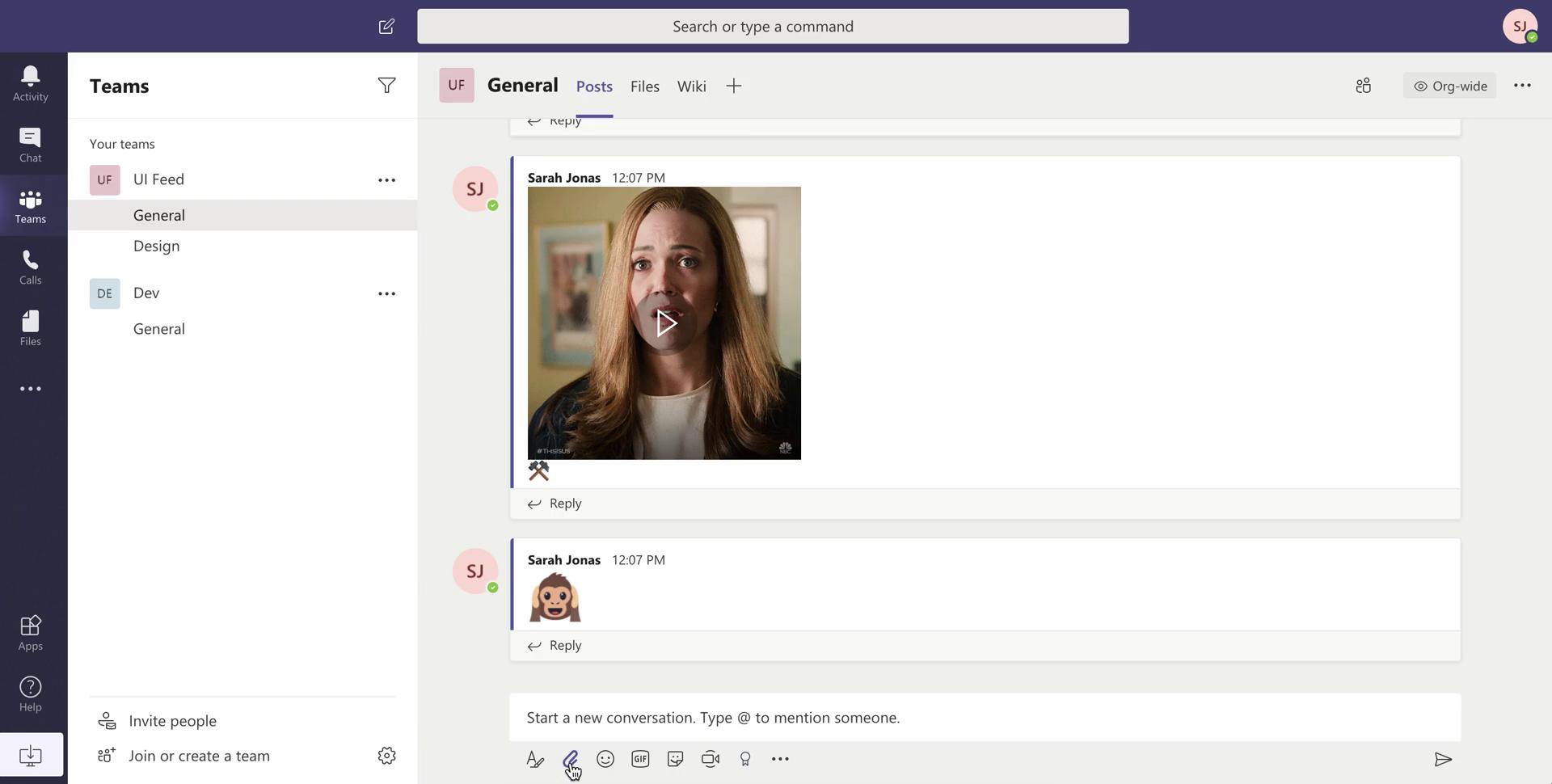Play the GIF video
Screen dimensions: 1552x784
pos(664,323)
